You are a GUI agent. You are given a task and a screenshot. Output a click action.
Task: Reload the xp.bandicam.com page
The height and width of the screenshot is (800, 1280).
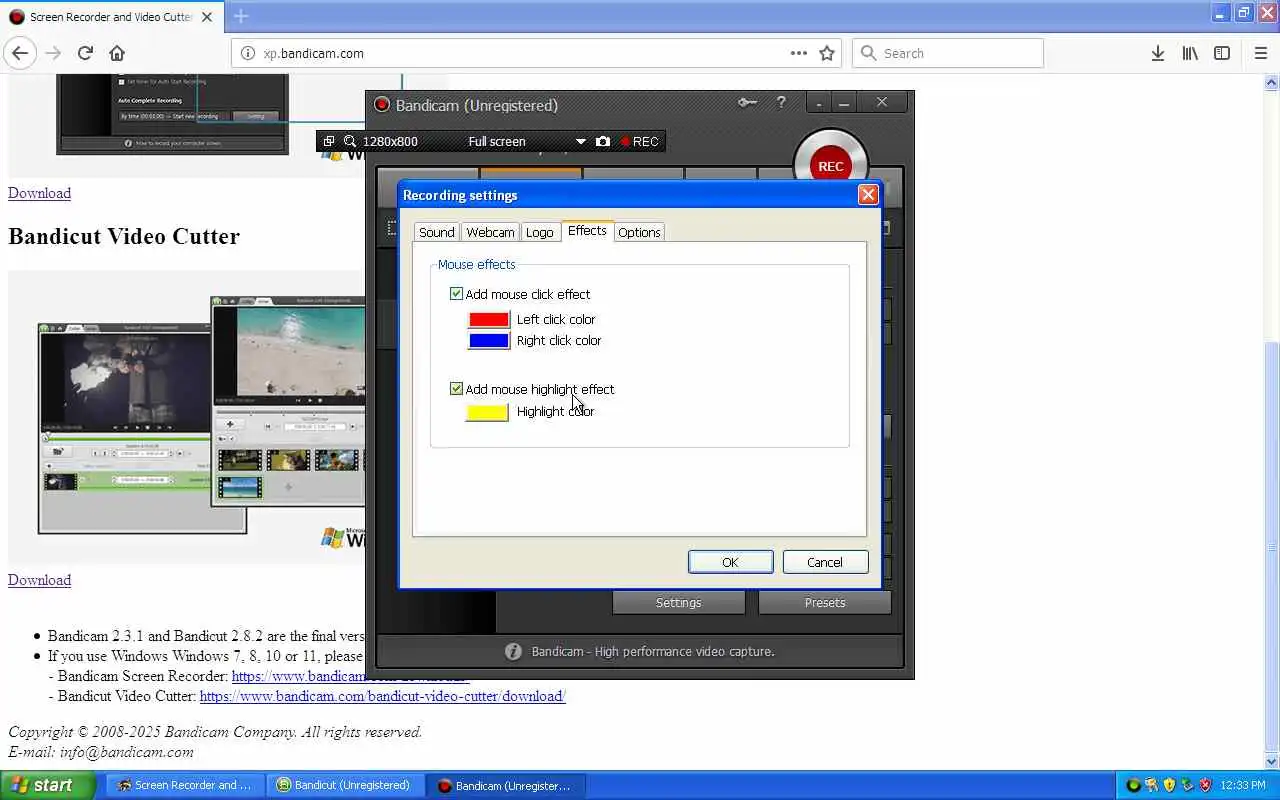(85, 53)
